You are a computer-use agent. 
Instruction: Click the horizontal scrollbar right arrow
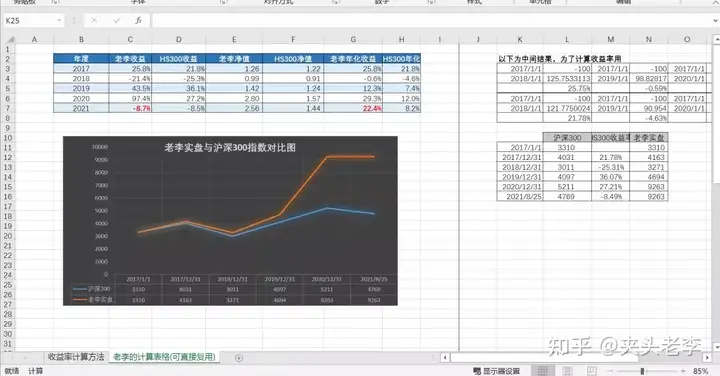[707, 357]
